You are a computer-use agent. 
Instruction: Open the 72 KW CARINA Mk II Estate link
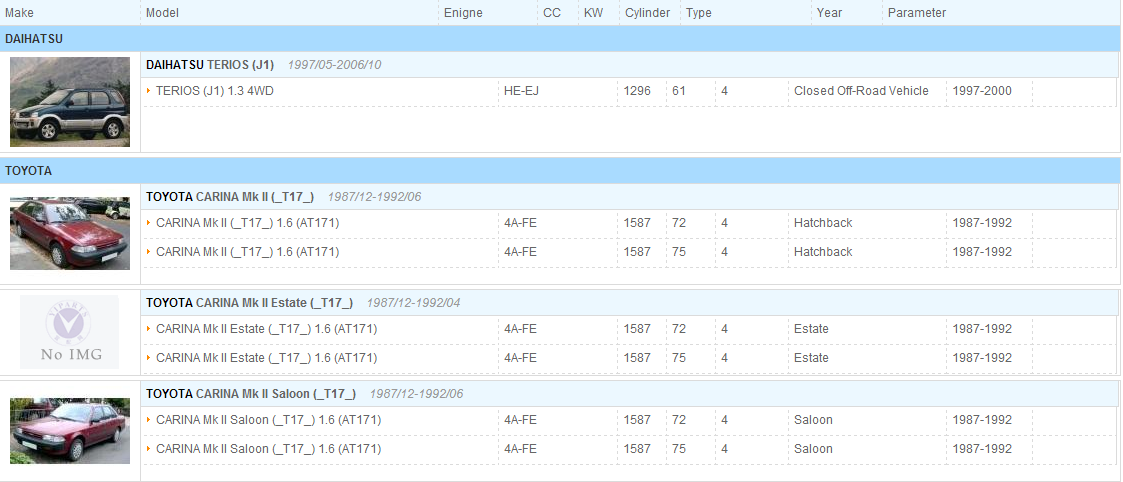[266, 329]
